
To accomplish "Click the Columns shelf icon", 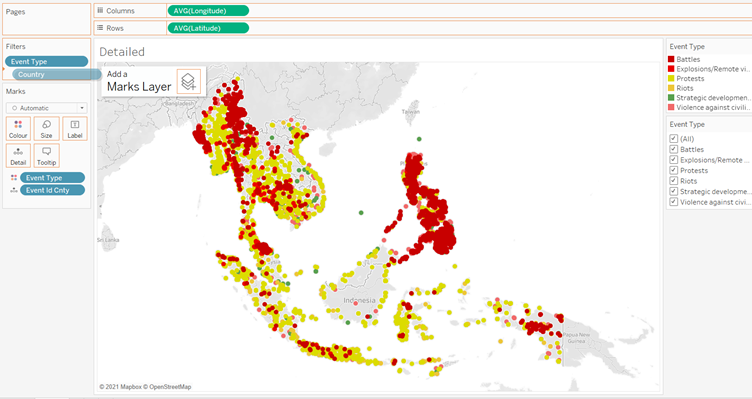I will (100, 10).
